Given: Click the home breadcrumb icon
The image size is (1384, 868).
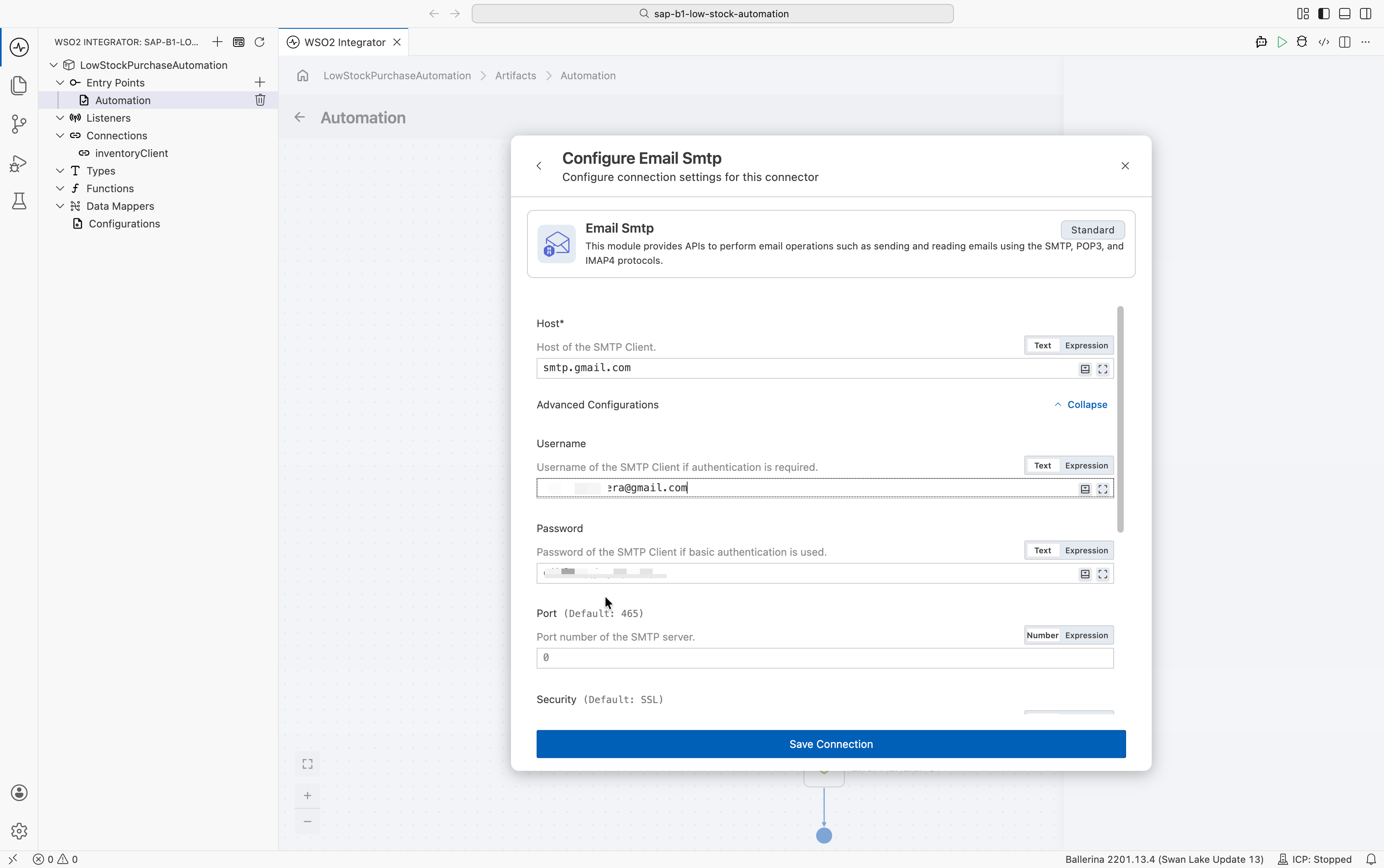Looking at the screenshot, I should [x=302, y=76].
